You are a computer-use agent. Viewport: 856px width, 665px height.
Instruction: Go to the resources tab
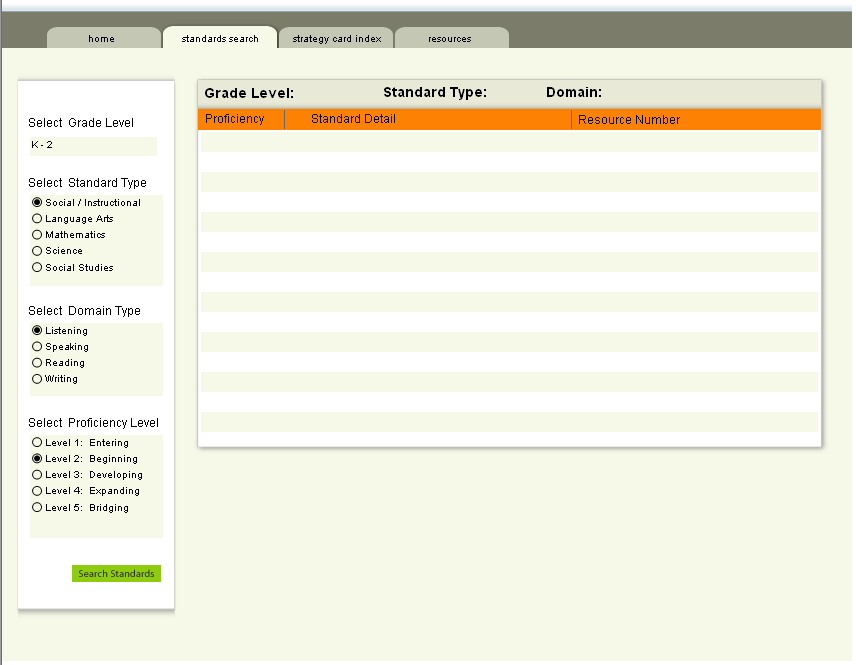[450, 39]
